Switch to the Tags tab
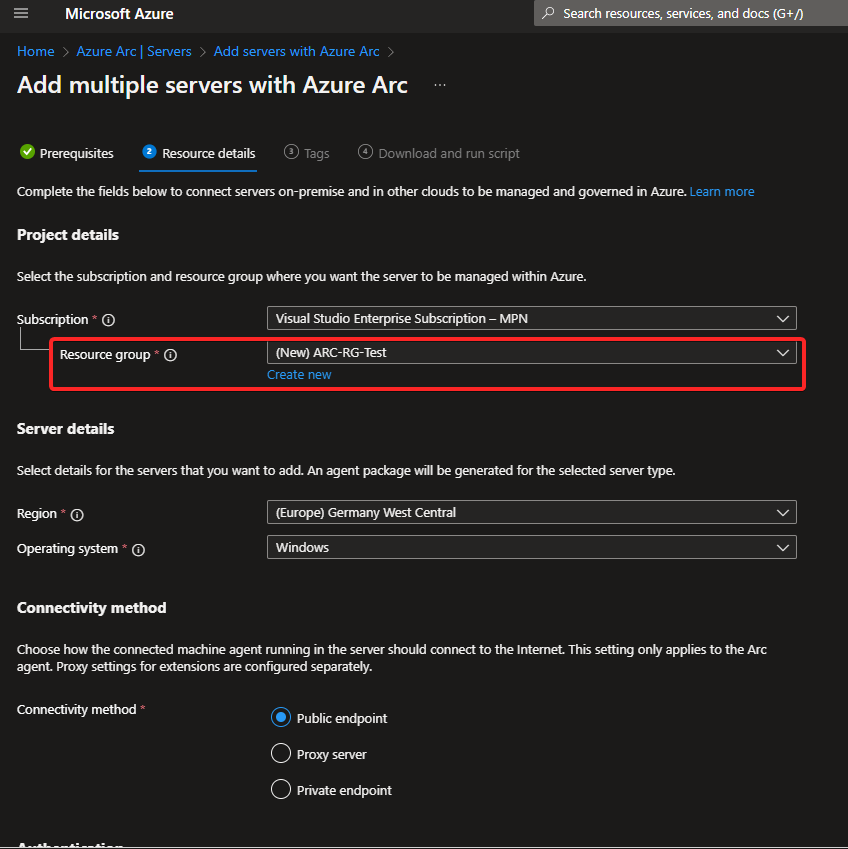Viewport: 848px width, 849px height. click(307, 152)
